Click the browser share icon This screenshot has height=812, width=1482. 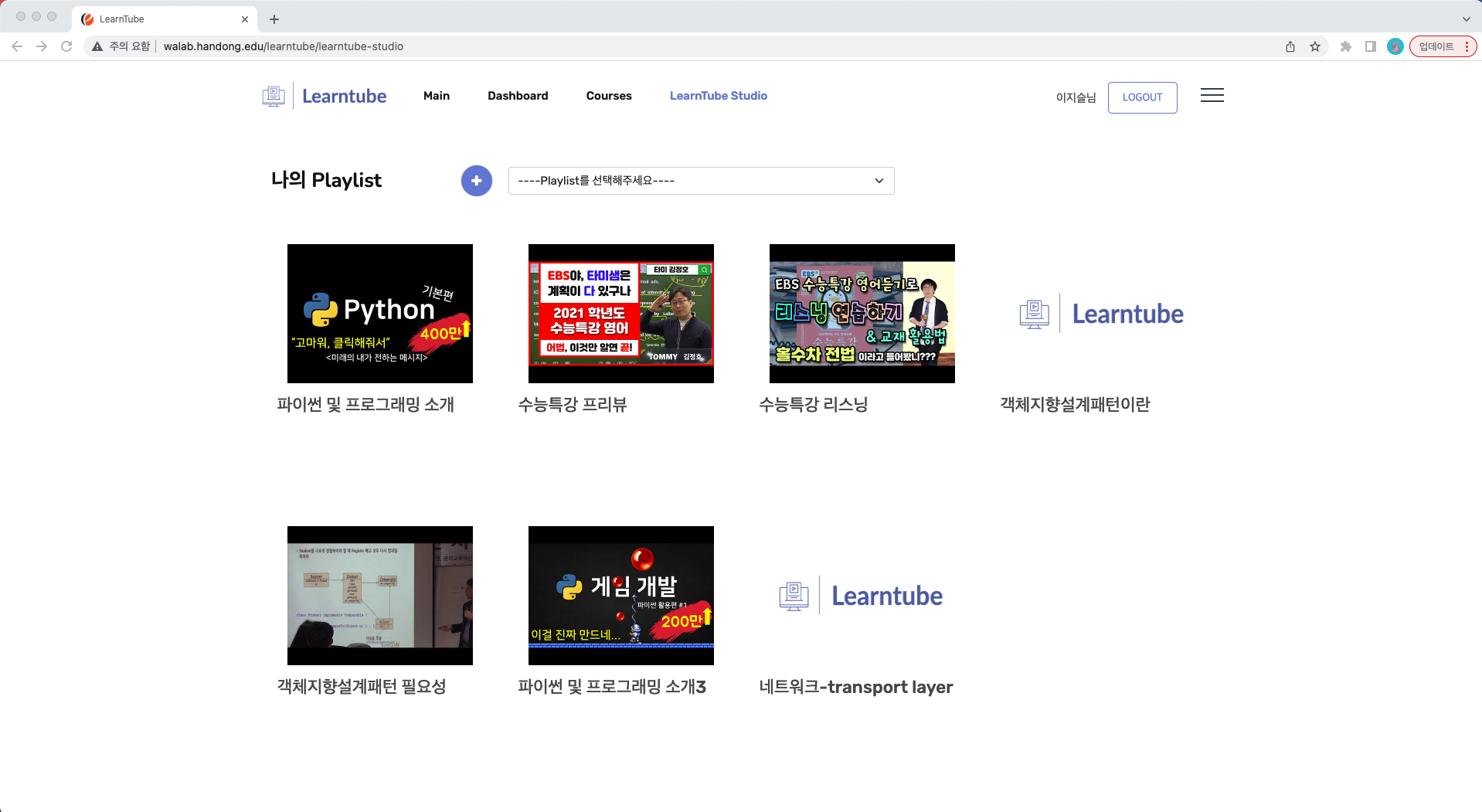pyautogui.click(x=1290, y=46)
